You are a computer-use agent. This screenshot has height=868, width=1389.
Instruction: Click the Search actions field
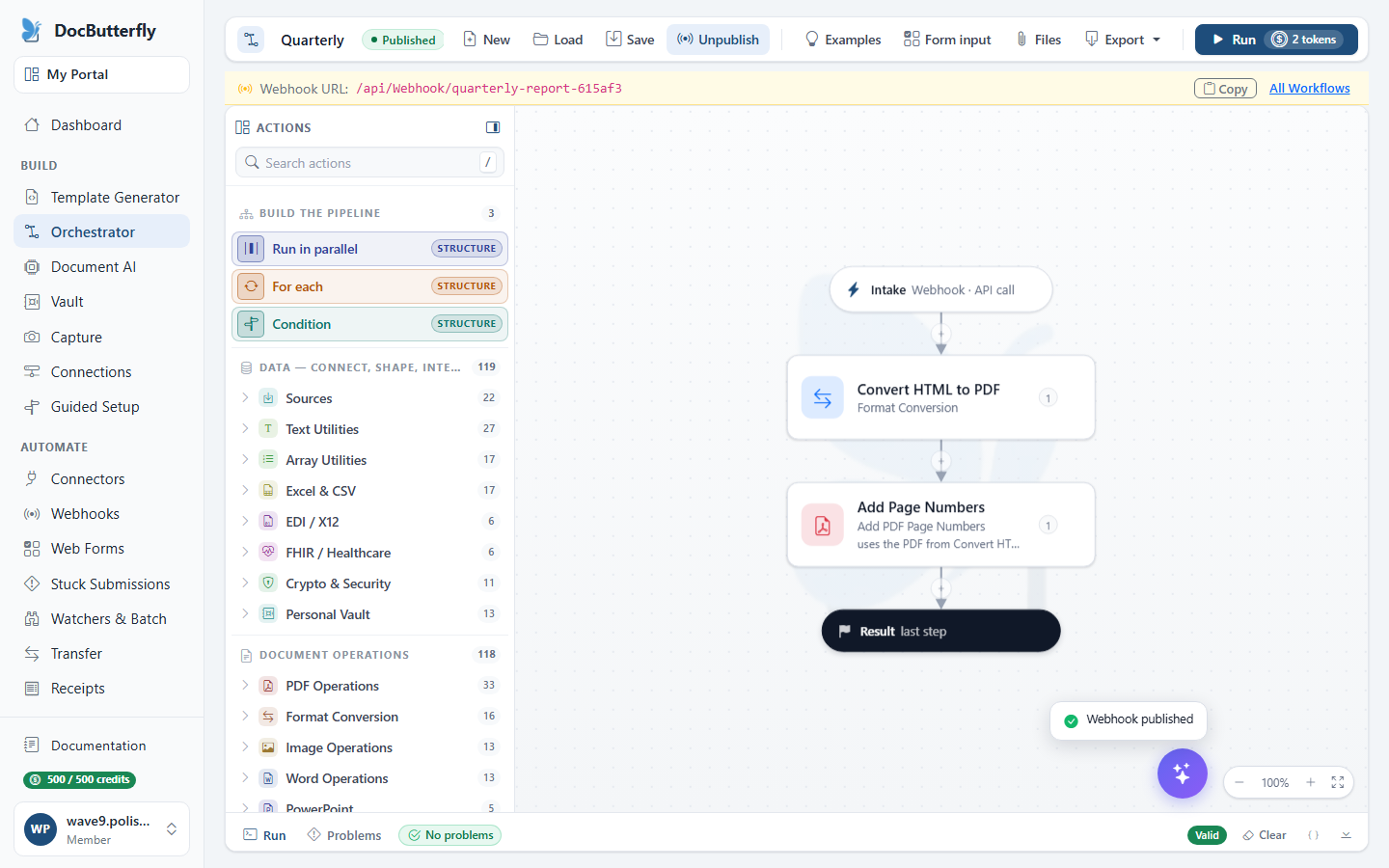pyautogui.click(x=369, y=163)
